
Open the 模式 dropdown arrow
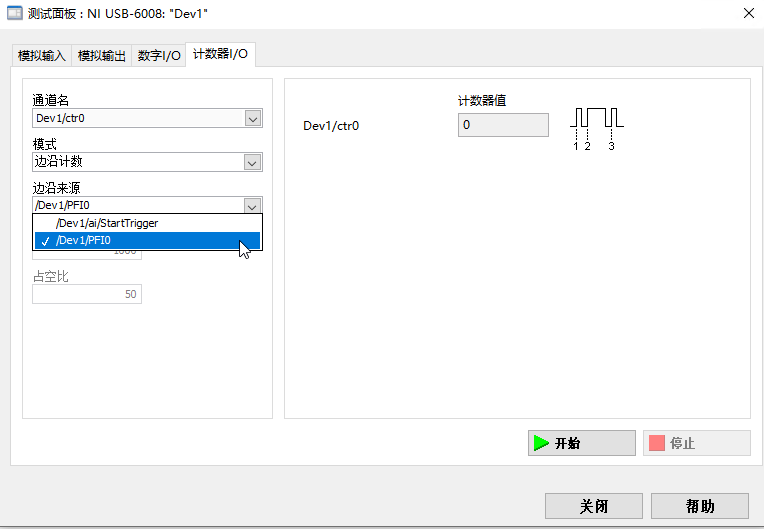pyautogui.click(x=252, y=162)
